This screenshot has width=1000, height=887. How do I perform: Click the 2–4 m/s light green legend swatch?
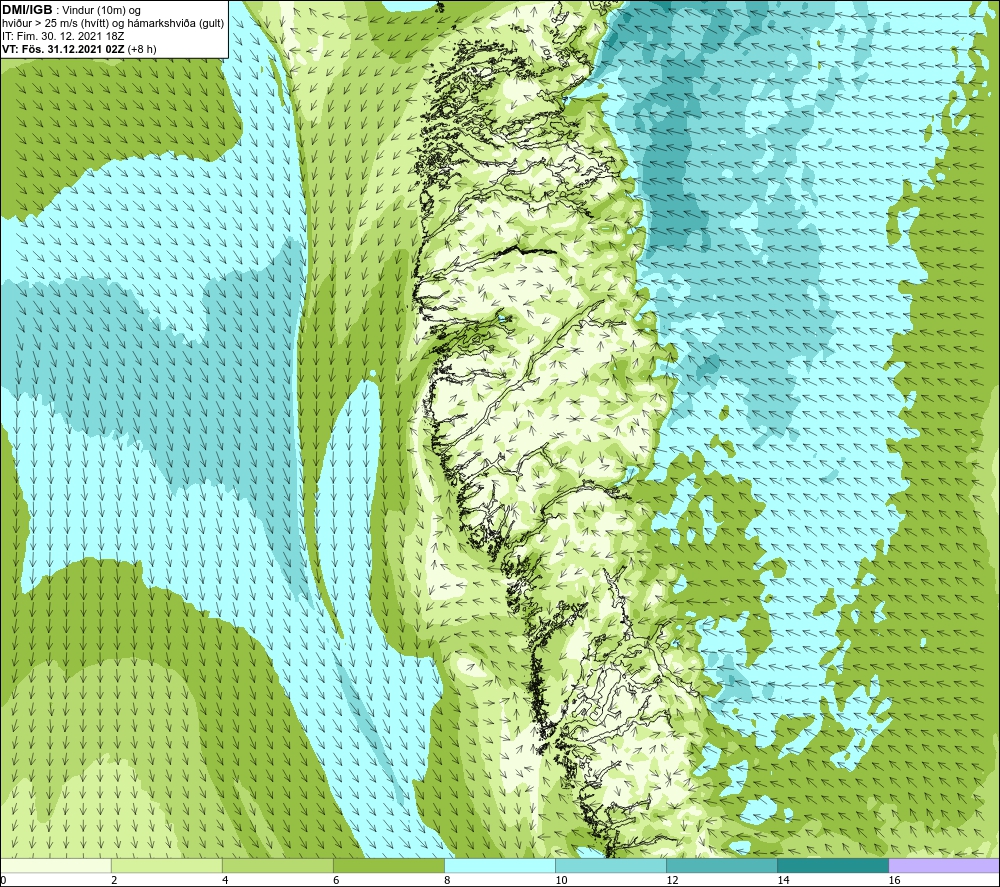coord(167,865)
